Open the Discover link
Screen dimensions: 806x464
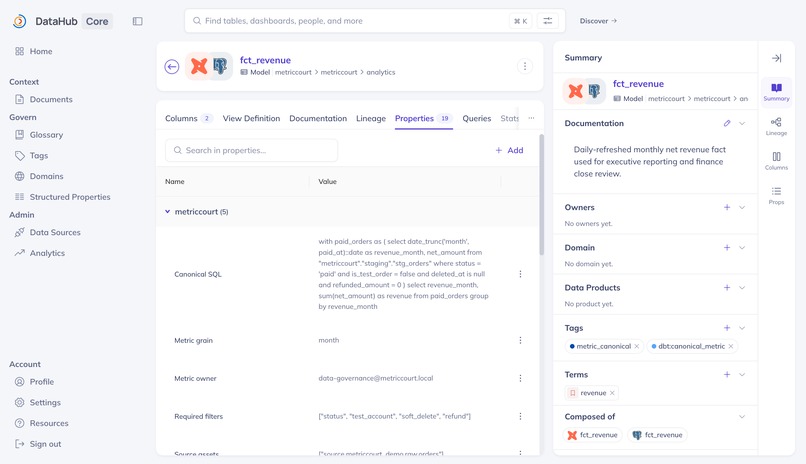click(x=598, y=21)
